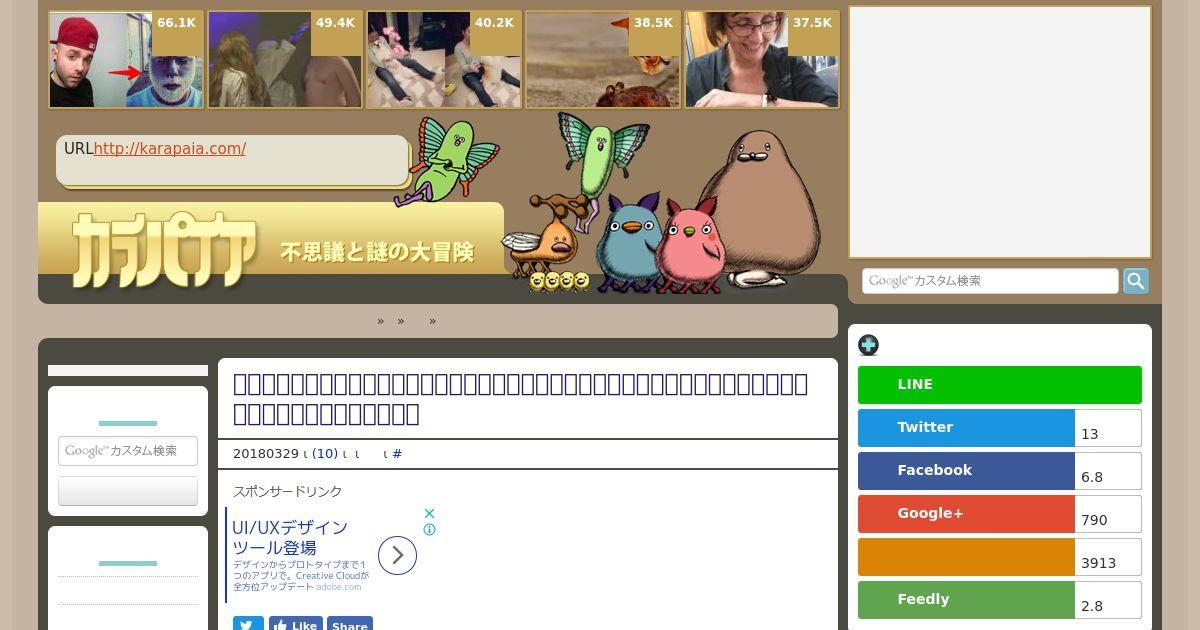This screenshot has width=1200, height=630.
Task: Open the 66.1K thumbnail with red arrow
Action: click(126, 60)
